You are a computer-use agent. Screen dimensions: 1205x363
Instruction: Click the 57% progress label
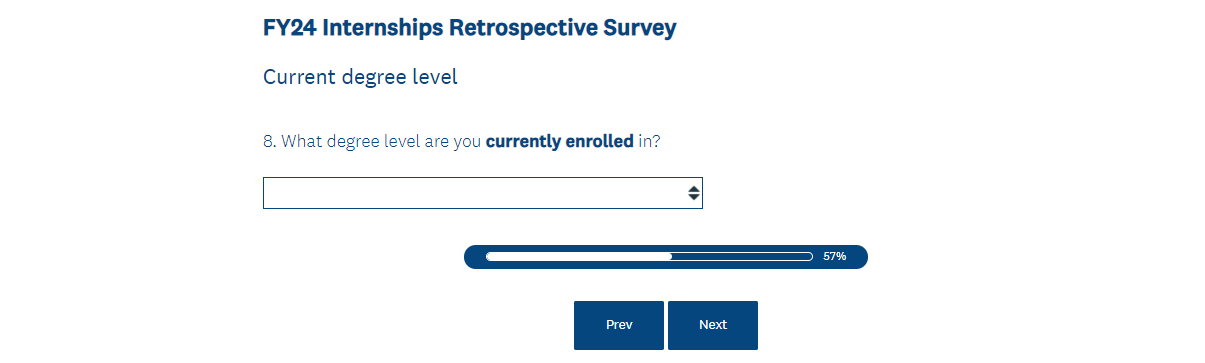point(835,257)
